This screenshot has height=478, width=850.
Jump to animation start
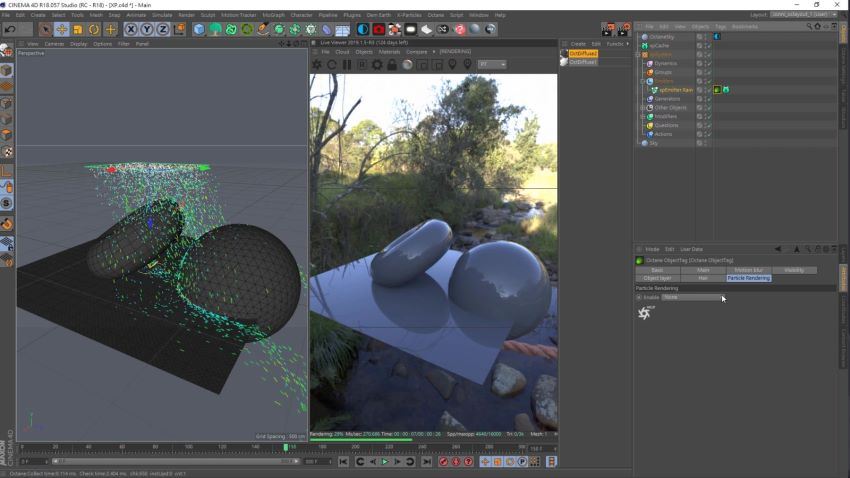click(x=343, y=462)
